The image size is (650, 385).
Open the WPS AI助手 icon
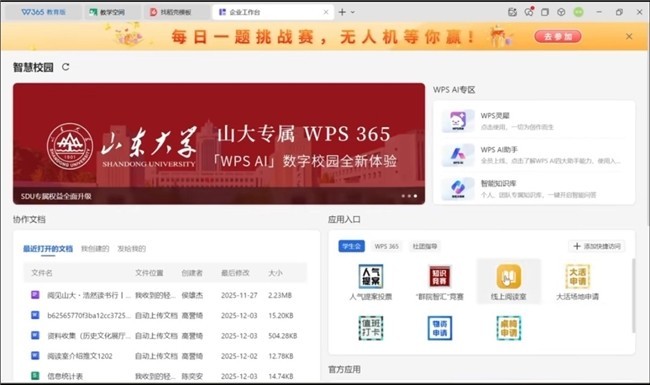pyautogui.click(x=458, y=155)
